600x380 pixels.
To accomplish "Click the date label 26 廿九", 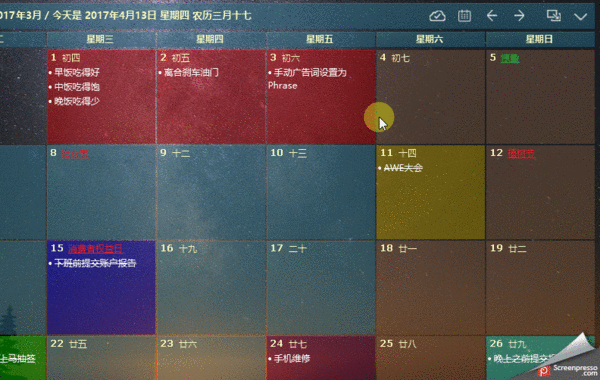I will point(508,344).
